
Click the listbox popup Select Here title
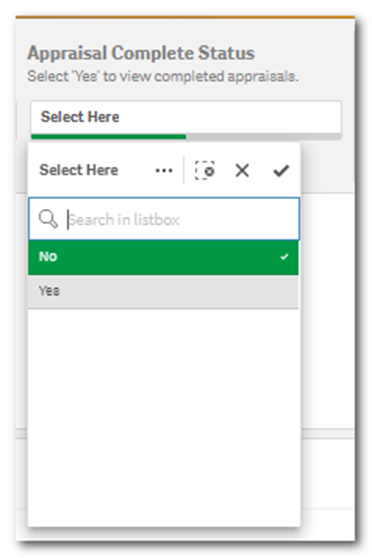[x=79, y=170]
